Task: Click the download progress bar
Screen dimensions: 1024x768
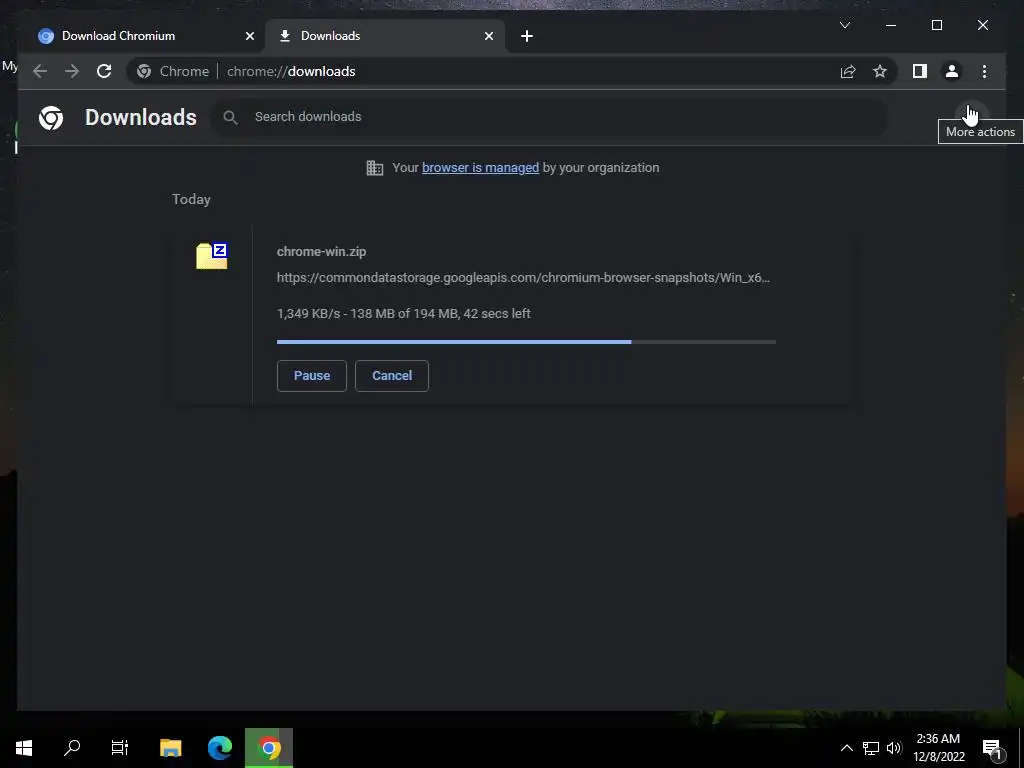Action: [526, 342]
